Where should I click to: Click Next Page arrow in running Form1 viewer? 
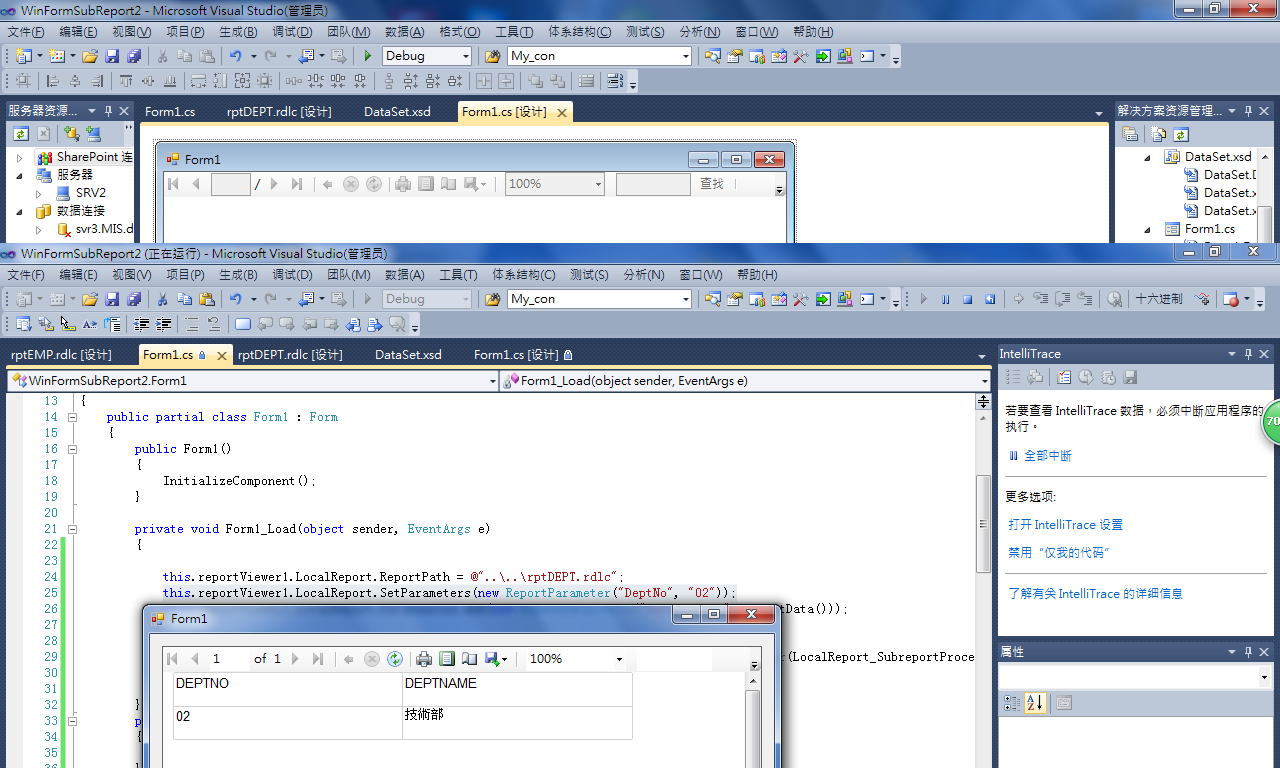(x=295, y=659)
